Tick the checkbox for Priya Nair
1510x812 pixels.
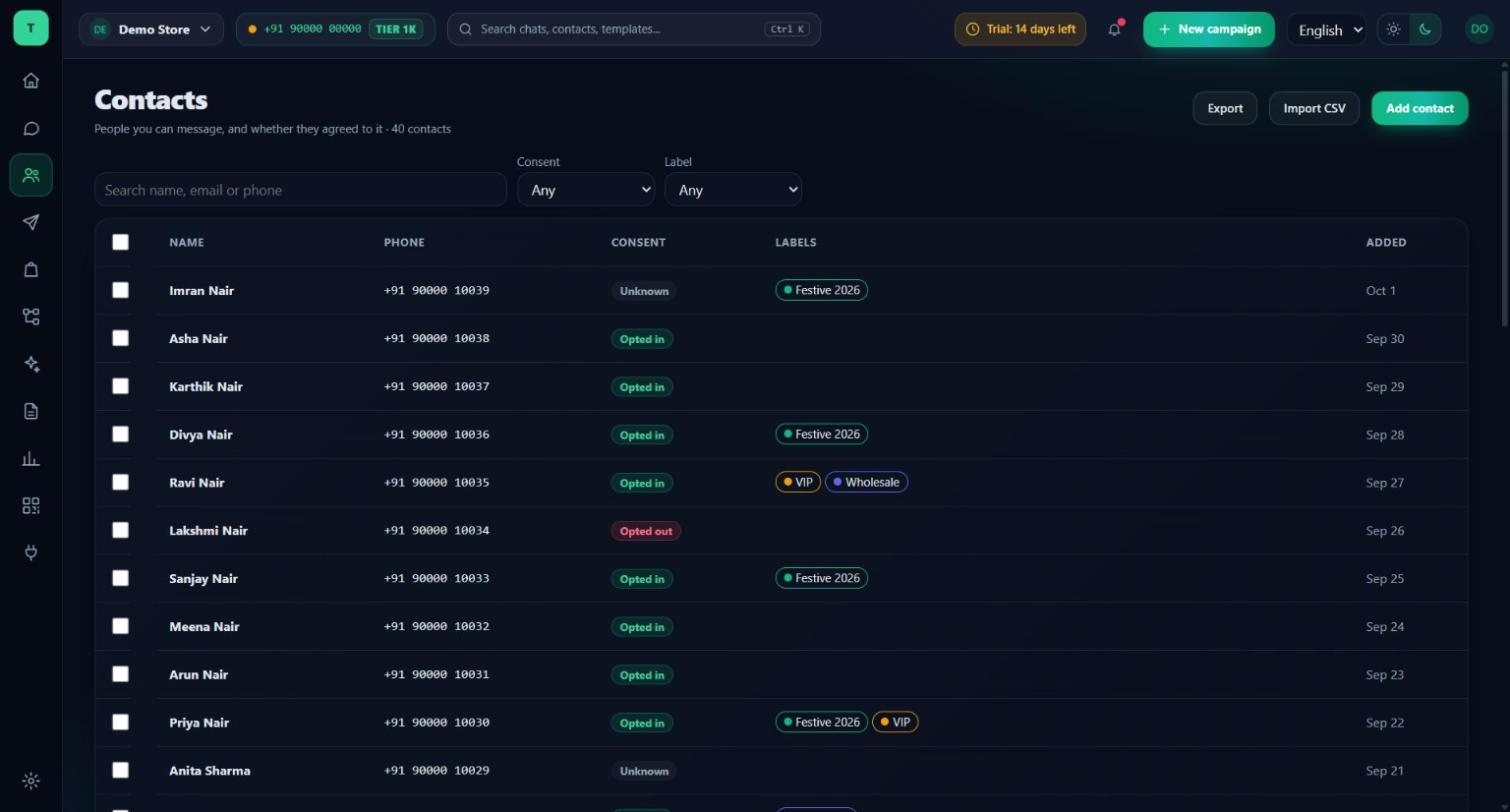pyautogui.click(x=120, y=722)
